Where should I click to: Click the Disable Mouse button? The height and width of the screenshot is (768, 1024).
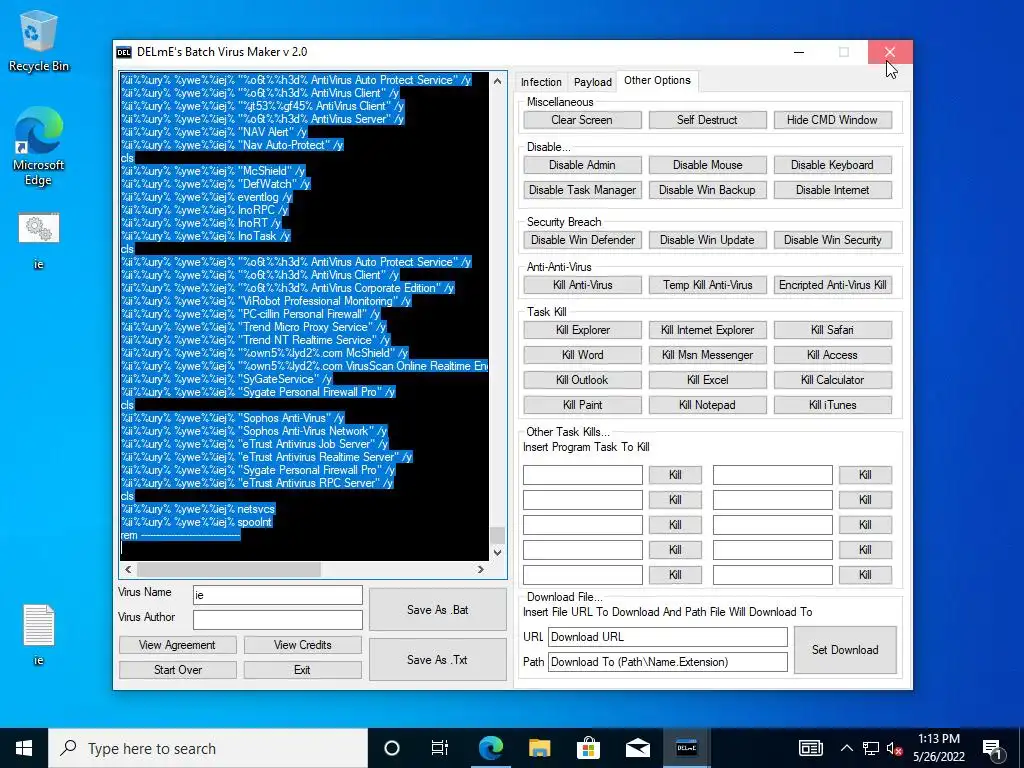tap(707, 165)
